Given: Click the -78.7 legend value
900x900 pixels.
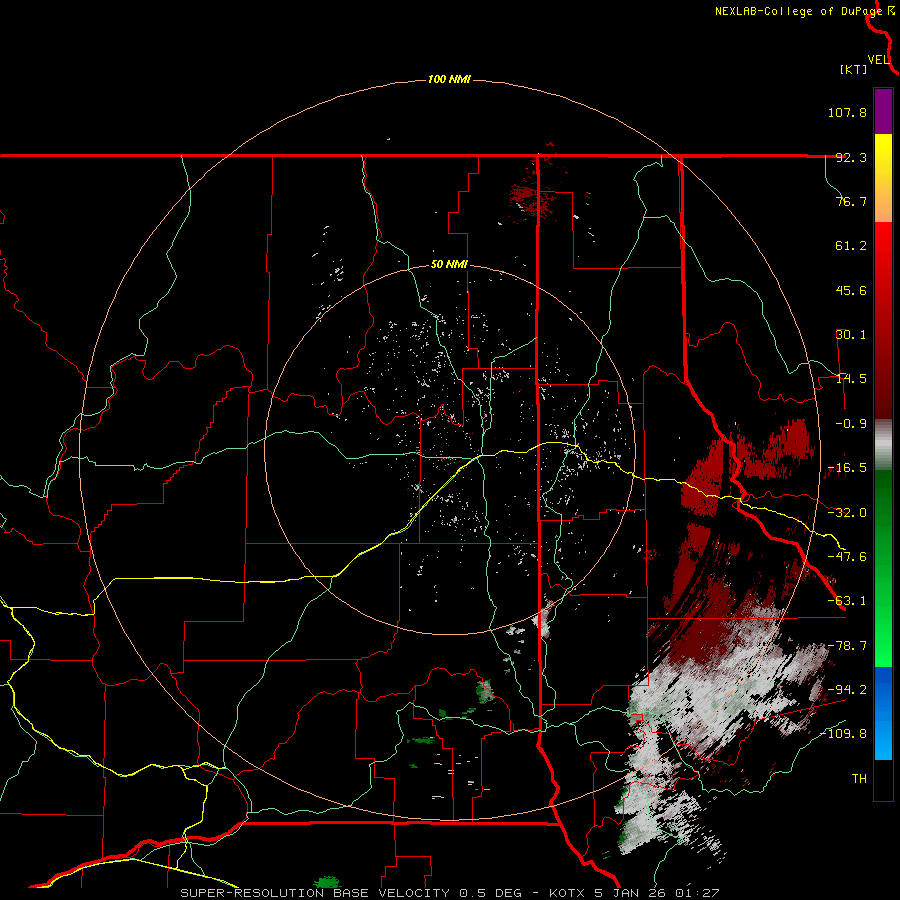Looking at the screenshot, I should (x=847, y=646).
